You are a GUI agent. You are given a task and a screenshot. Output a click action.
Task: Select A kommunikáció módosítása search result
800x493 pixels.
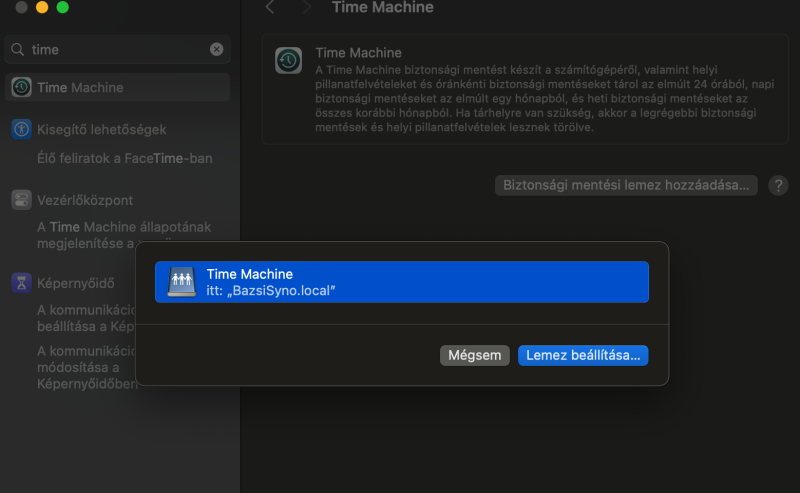coord(86,367)
